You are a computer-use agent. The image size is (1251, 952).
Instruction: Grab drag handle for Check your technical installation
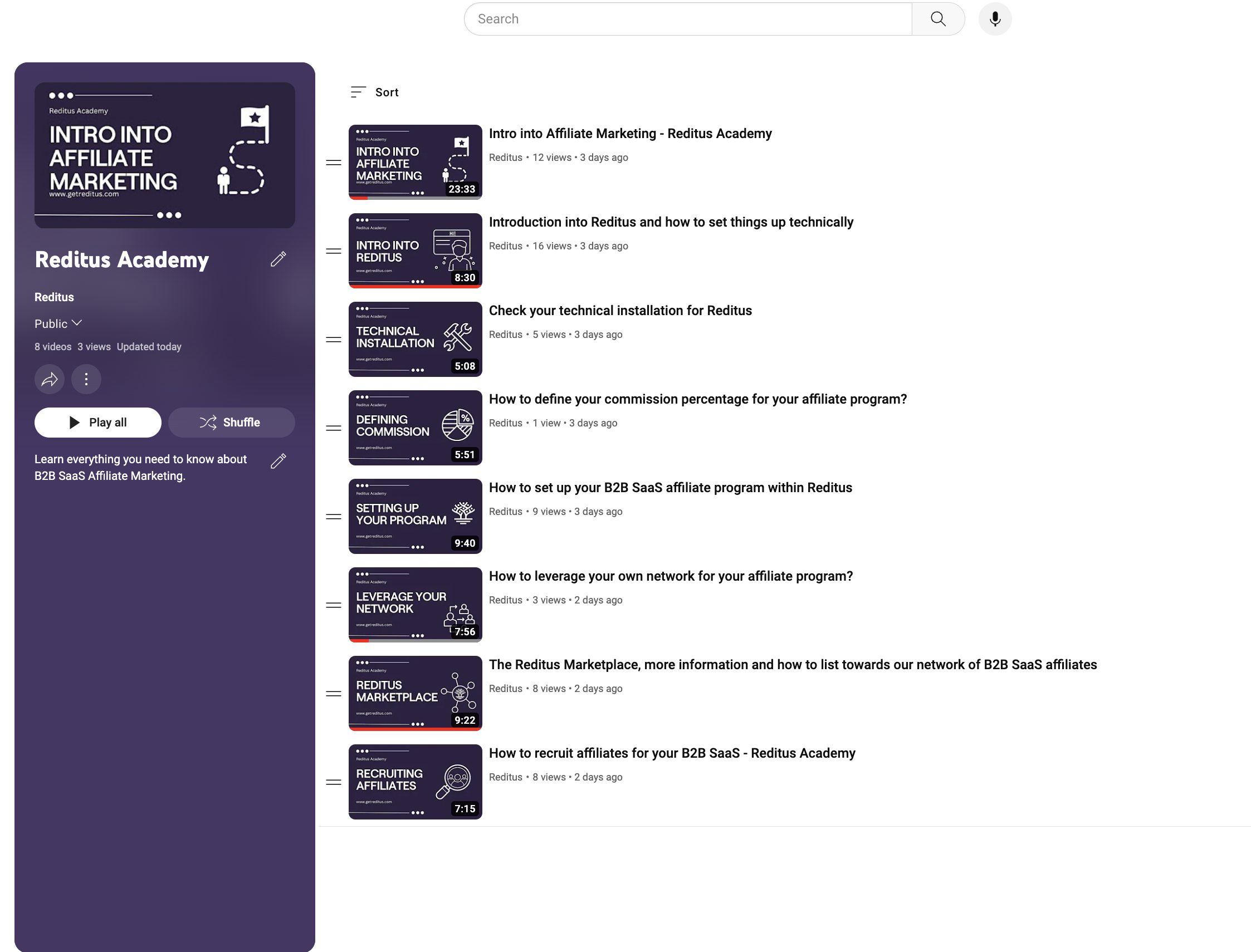(334, 340)
